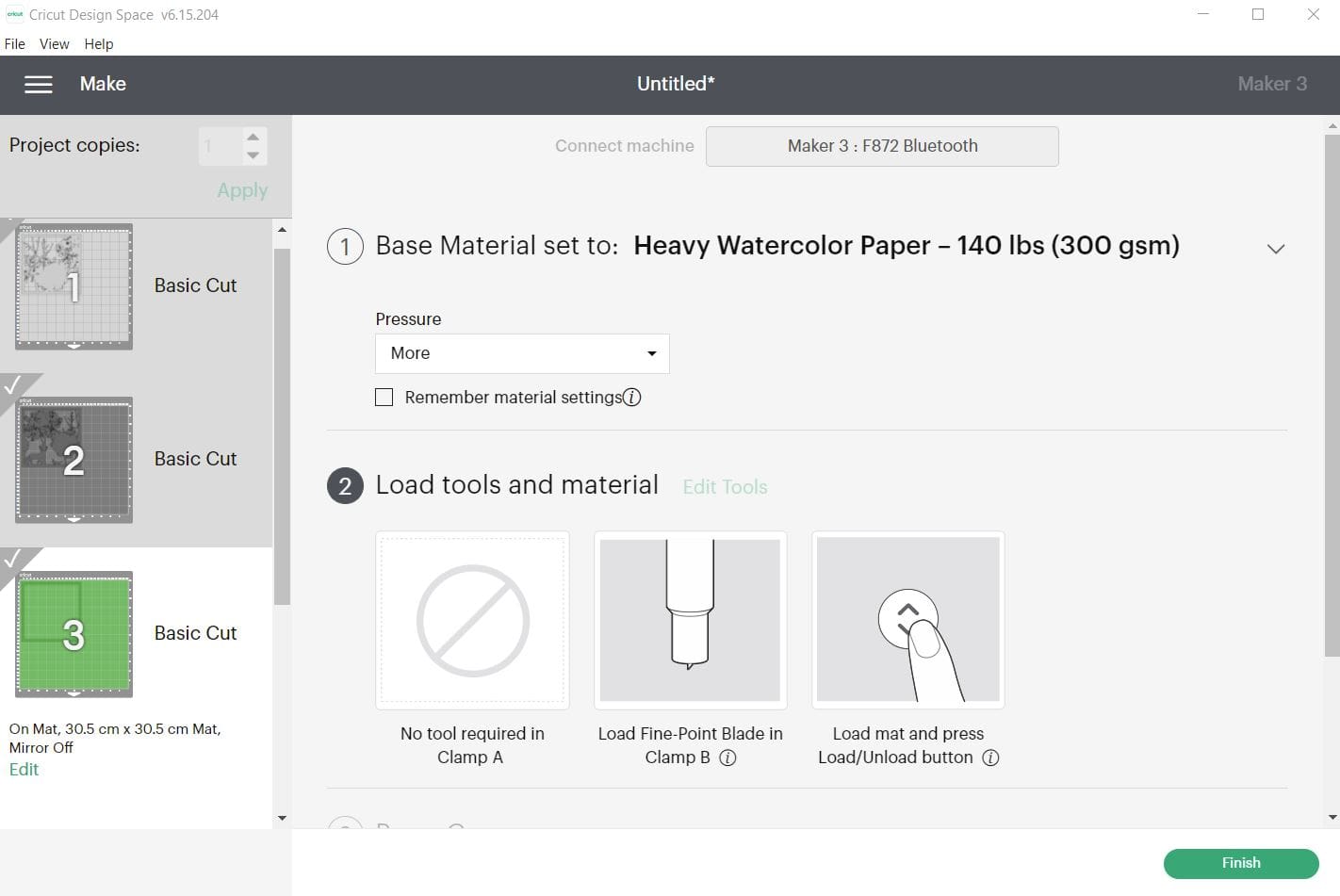Enable Remember material settings checkbox
The height and width of the screenshot is (896, 1340).
click(384, 398)
